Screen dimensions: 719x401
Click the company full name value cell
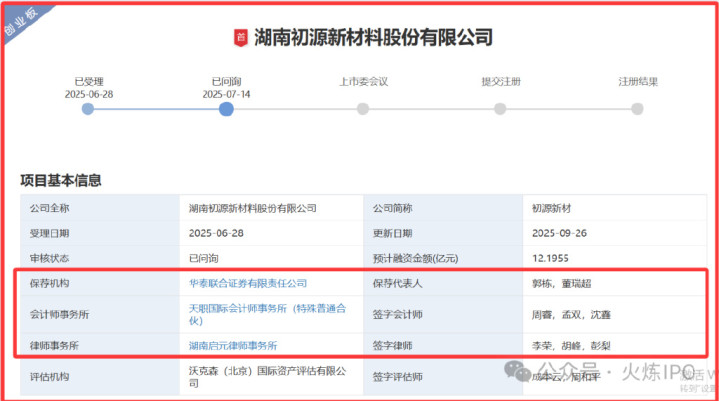click(x=271, y=208)
